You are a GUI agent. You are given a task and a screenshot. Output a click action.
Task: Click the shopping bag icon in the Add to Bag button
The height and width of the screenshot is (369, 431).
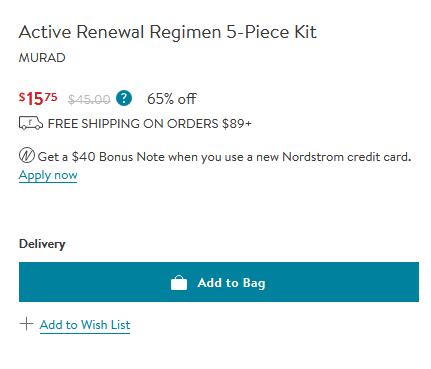tap(179, 283)
